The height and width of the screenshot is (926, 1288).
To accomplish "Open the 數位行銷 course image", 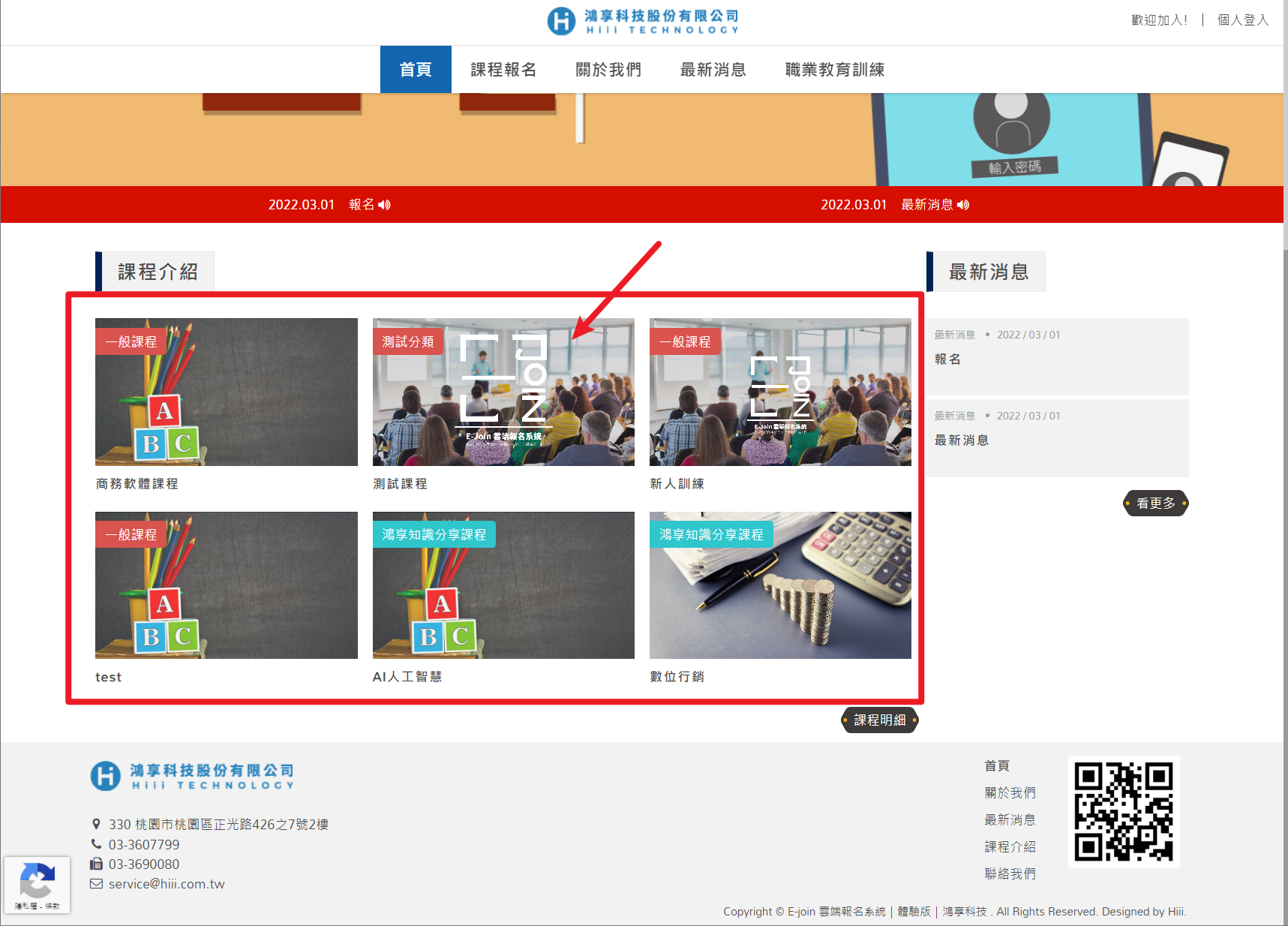I will pyautogui.click(x=780, y=585).
